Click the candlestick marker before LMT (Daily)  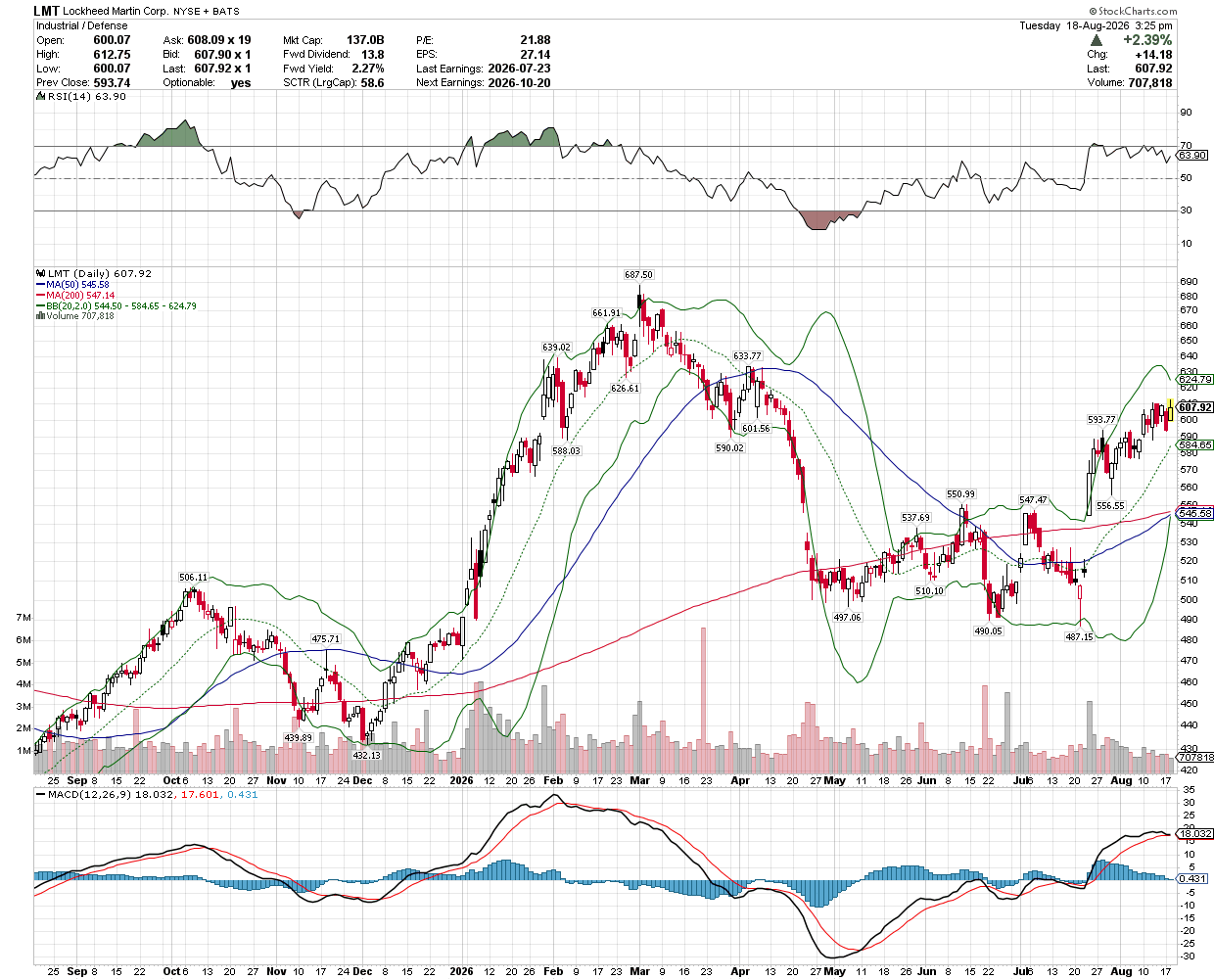pyautogui.click(x=40, y=274)
